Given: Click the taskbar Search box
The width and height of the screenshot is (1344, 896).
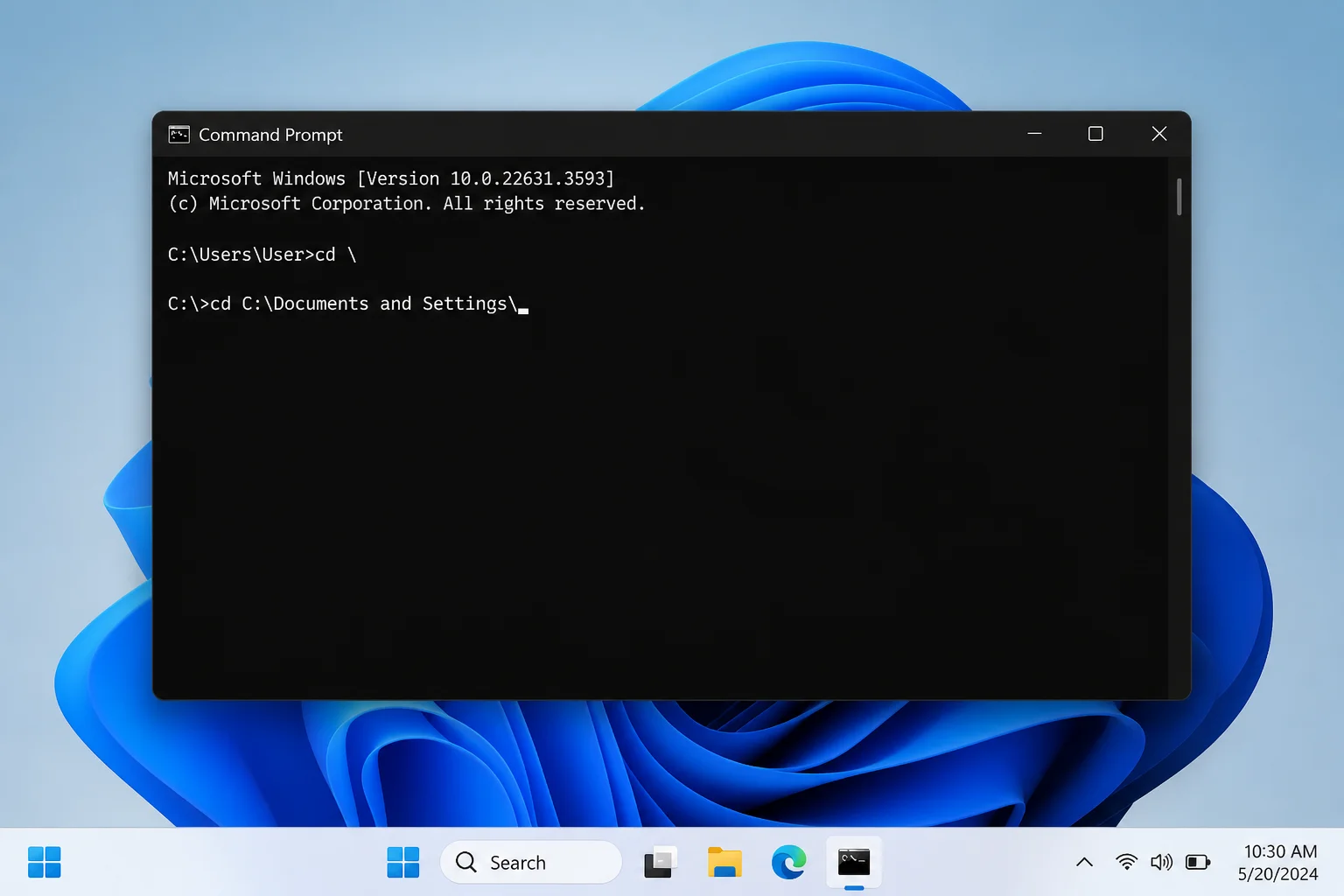Looking at the screenshot, I should [x=531, y=863].
